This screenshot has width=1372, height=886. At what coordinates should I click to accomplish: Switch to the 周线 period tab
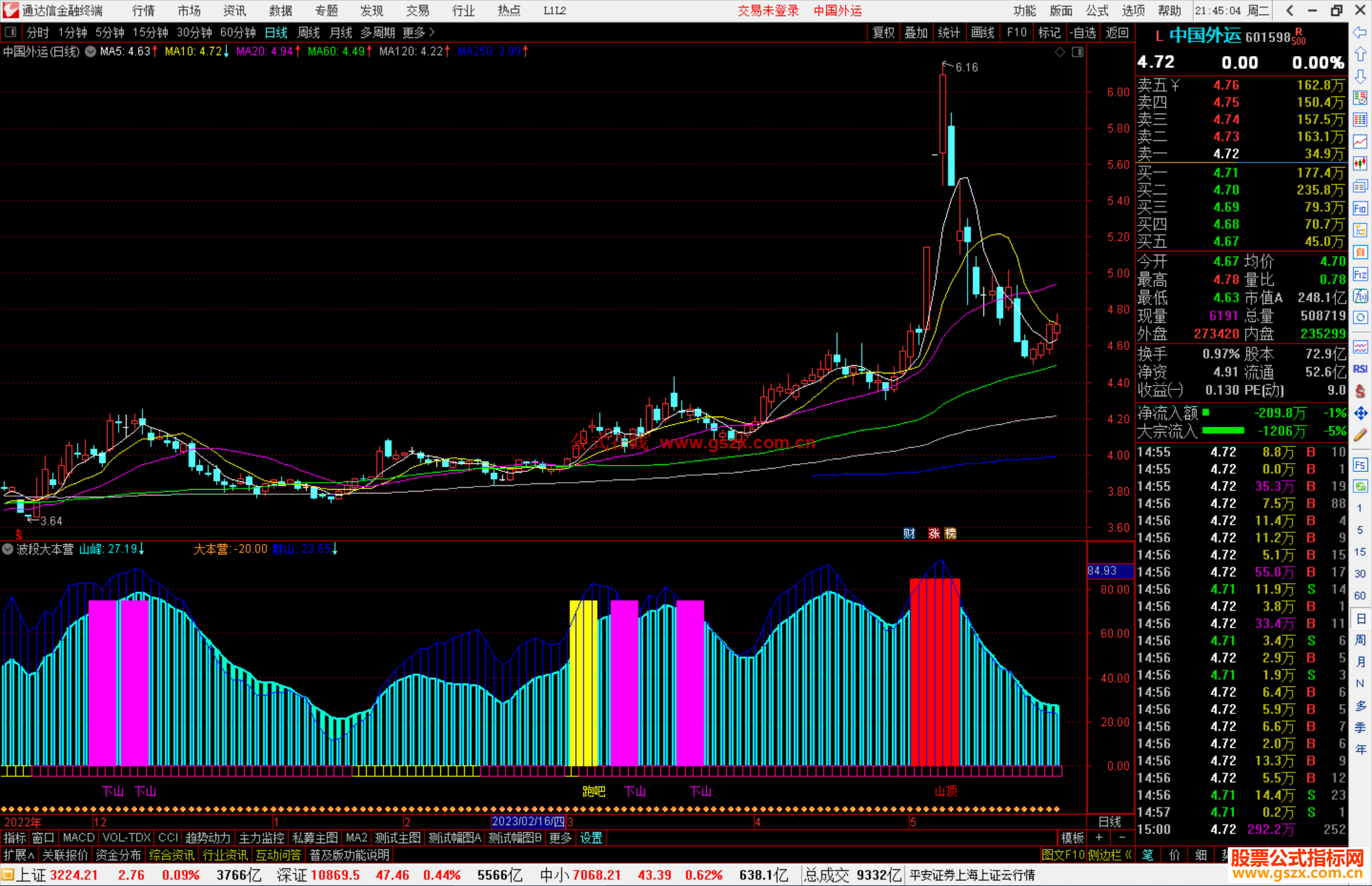click(x=309, y=32)
